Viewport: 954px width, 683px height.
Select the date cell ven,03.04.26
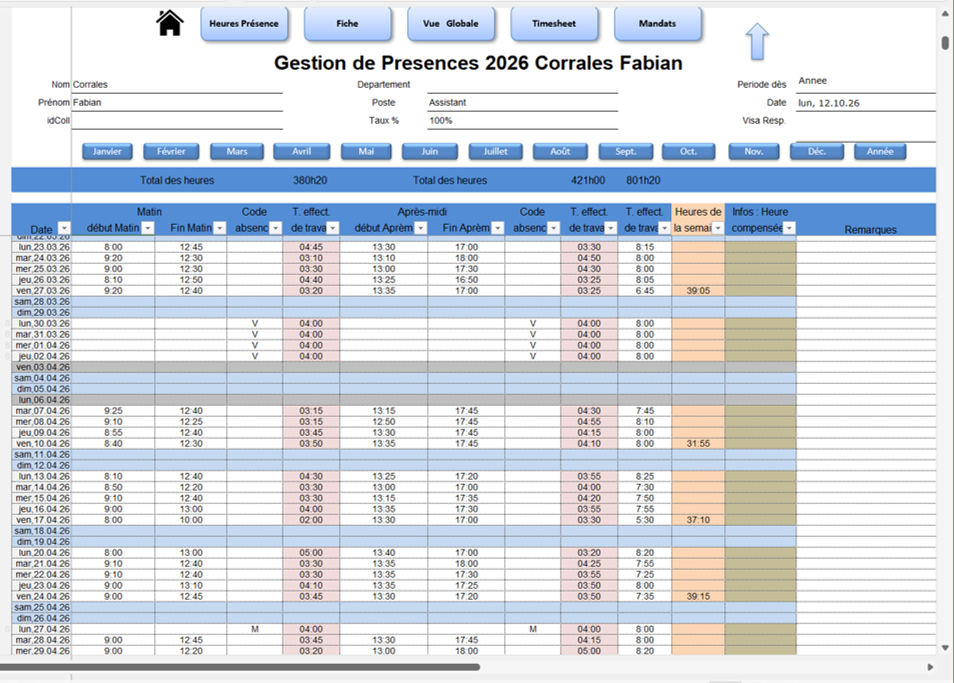point(41,367)
